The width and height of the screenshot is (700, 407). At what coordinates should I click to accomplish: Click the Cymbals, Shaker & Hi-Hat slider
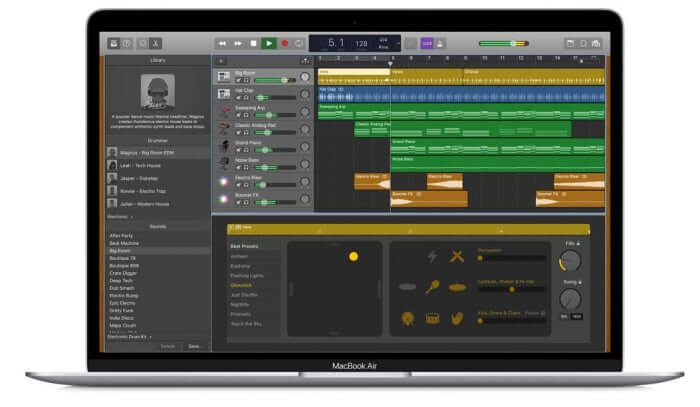tap(512, 289)
